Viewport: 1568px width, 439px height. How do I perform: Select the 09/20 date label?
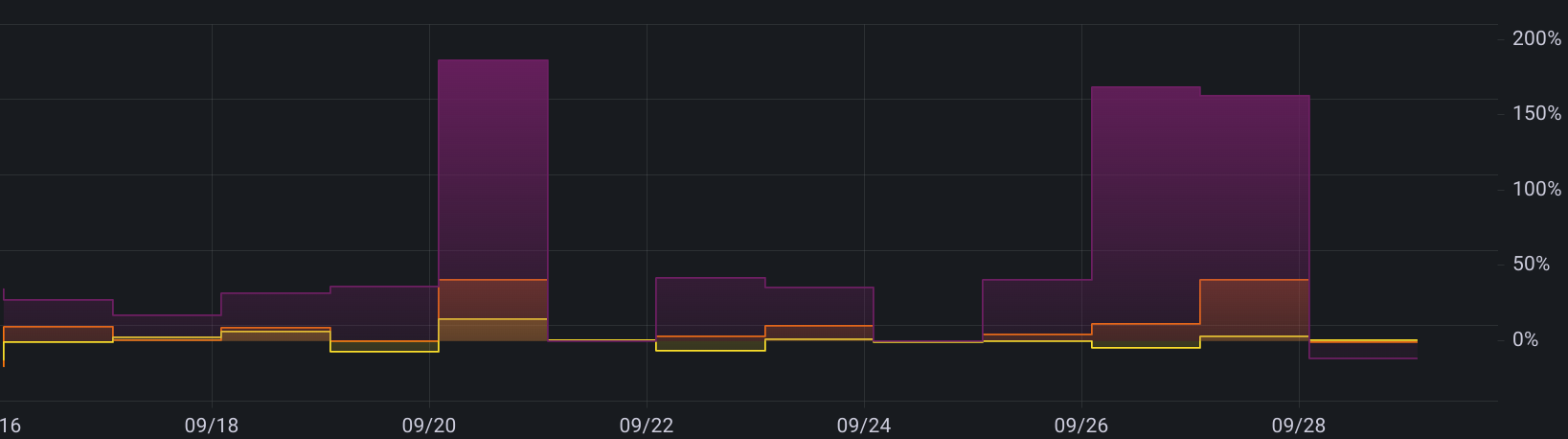click(x=429, y=426)
